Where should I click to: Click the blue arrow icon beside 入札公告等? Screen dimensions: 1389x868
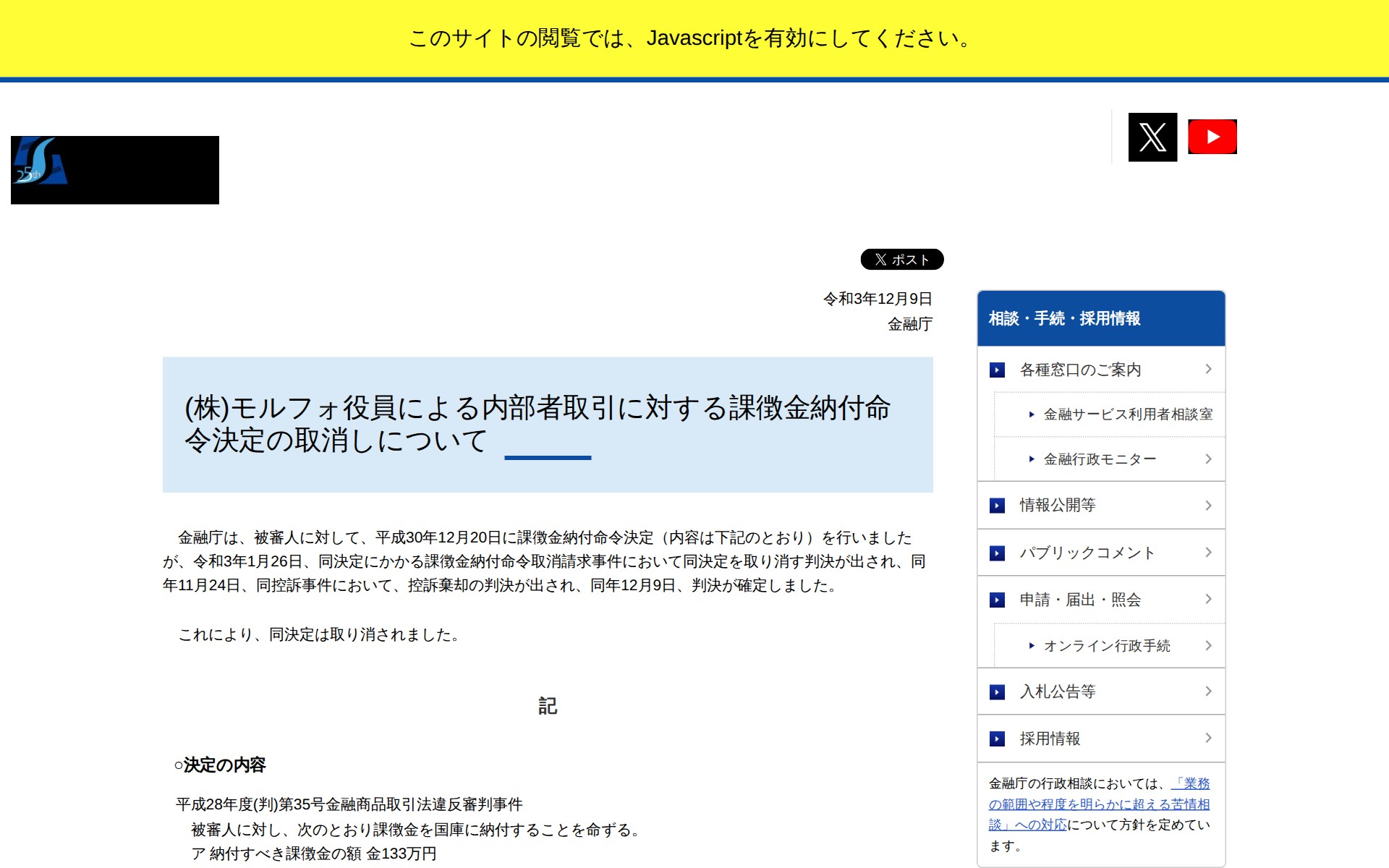(998, 692)
